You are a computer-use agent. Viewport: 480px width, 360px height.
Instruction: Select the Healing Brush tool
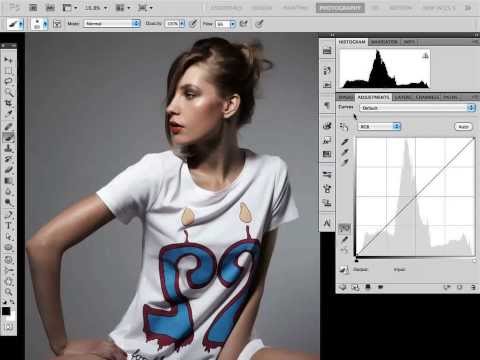(8, 126)
